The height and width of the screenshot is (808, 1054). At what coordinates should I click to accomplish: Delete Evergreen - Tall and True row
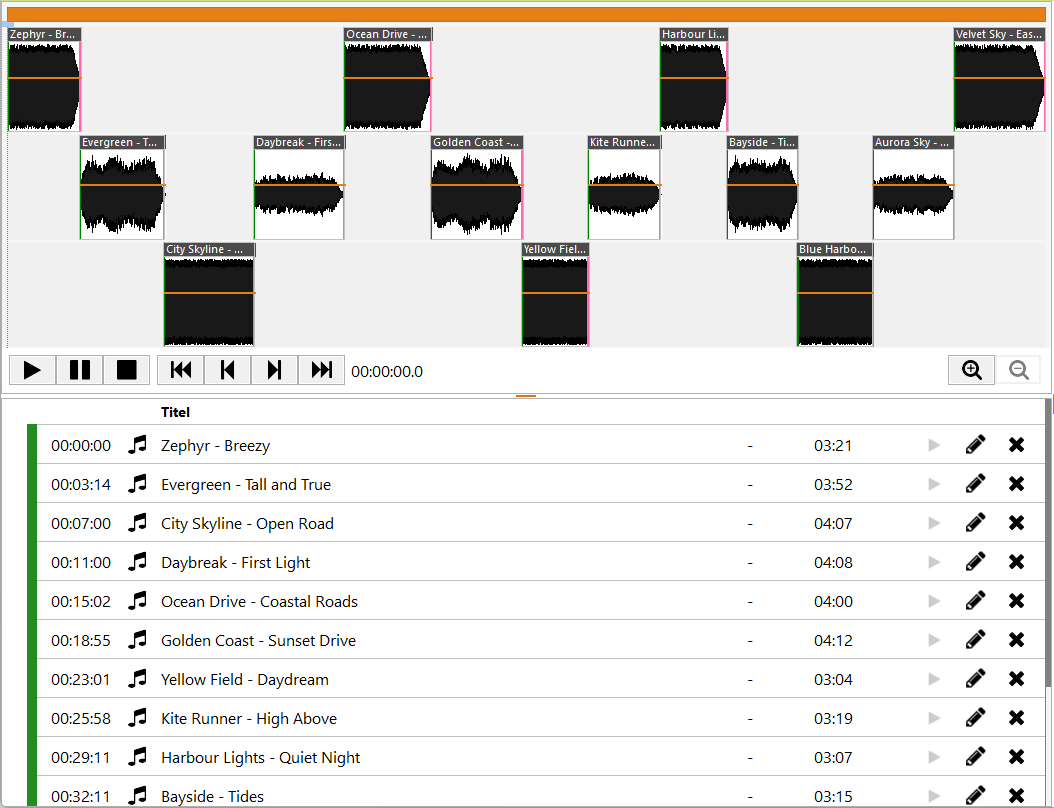1016,484
